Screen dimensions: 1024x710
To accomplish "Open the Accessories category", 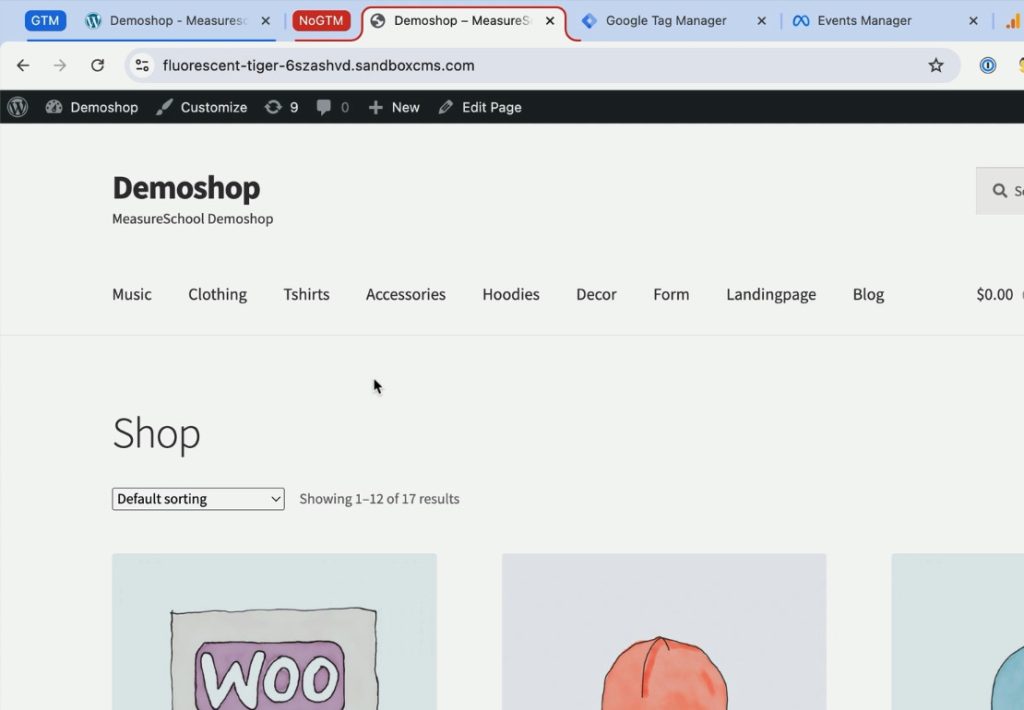I will tap(406, 295).
